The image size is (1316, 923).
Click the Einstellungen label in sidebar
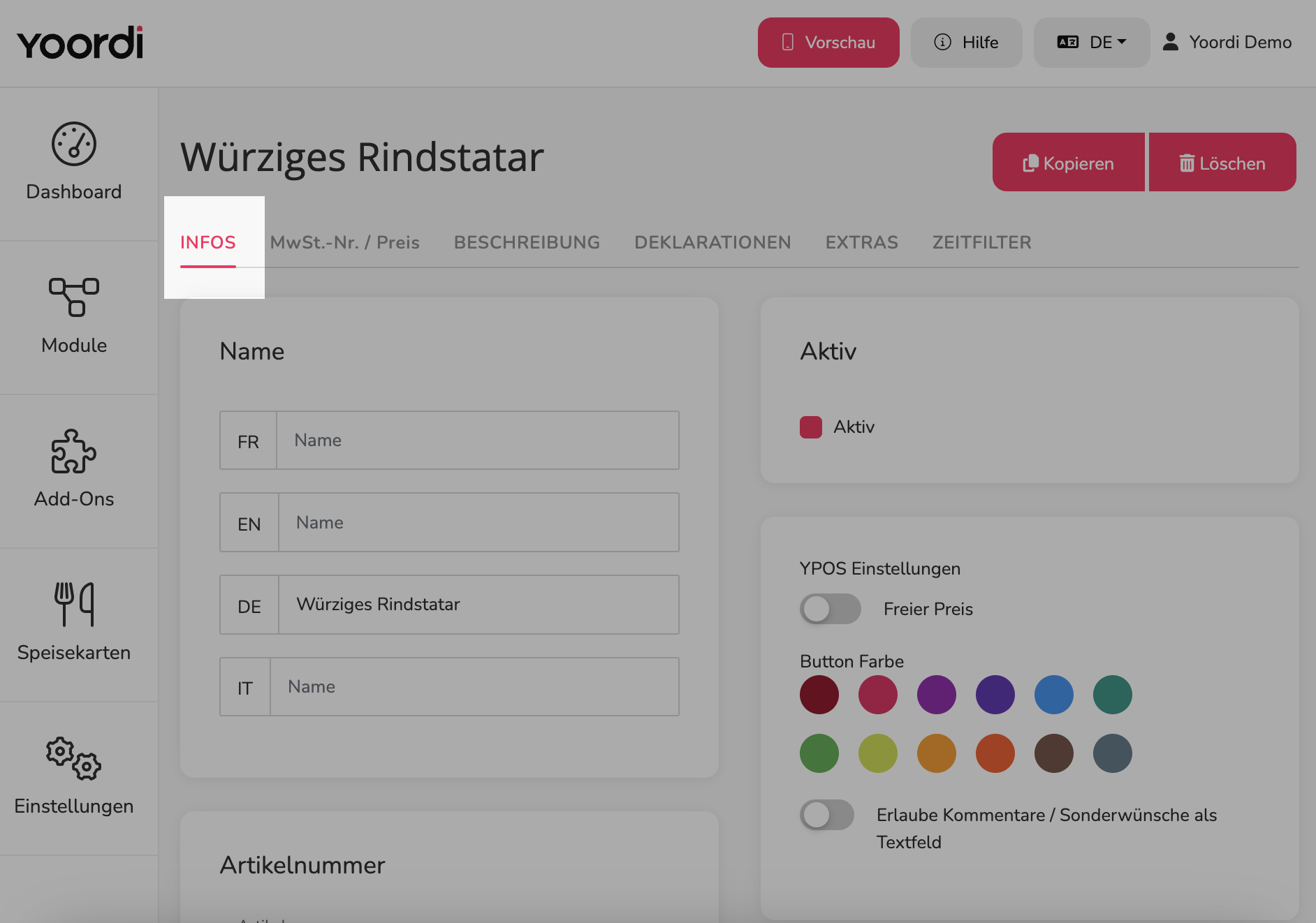[x=74, y=806]
